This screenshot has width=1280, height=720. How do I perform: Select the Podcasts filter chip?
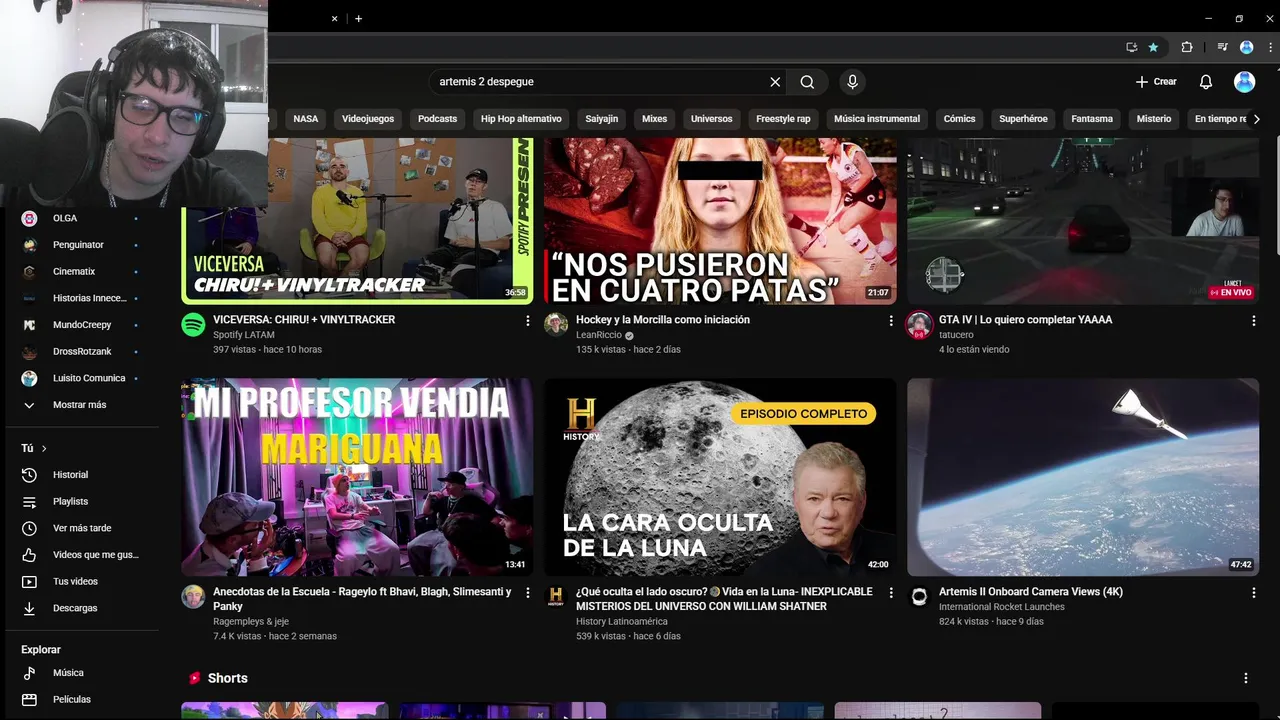(437, 119)
